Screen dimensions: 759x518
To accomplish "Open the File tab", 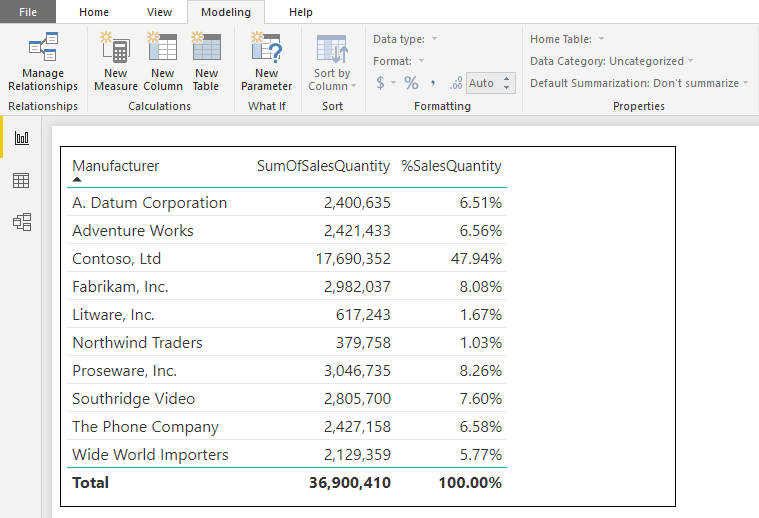I will point(28,12).
